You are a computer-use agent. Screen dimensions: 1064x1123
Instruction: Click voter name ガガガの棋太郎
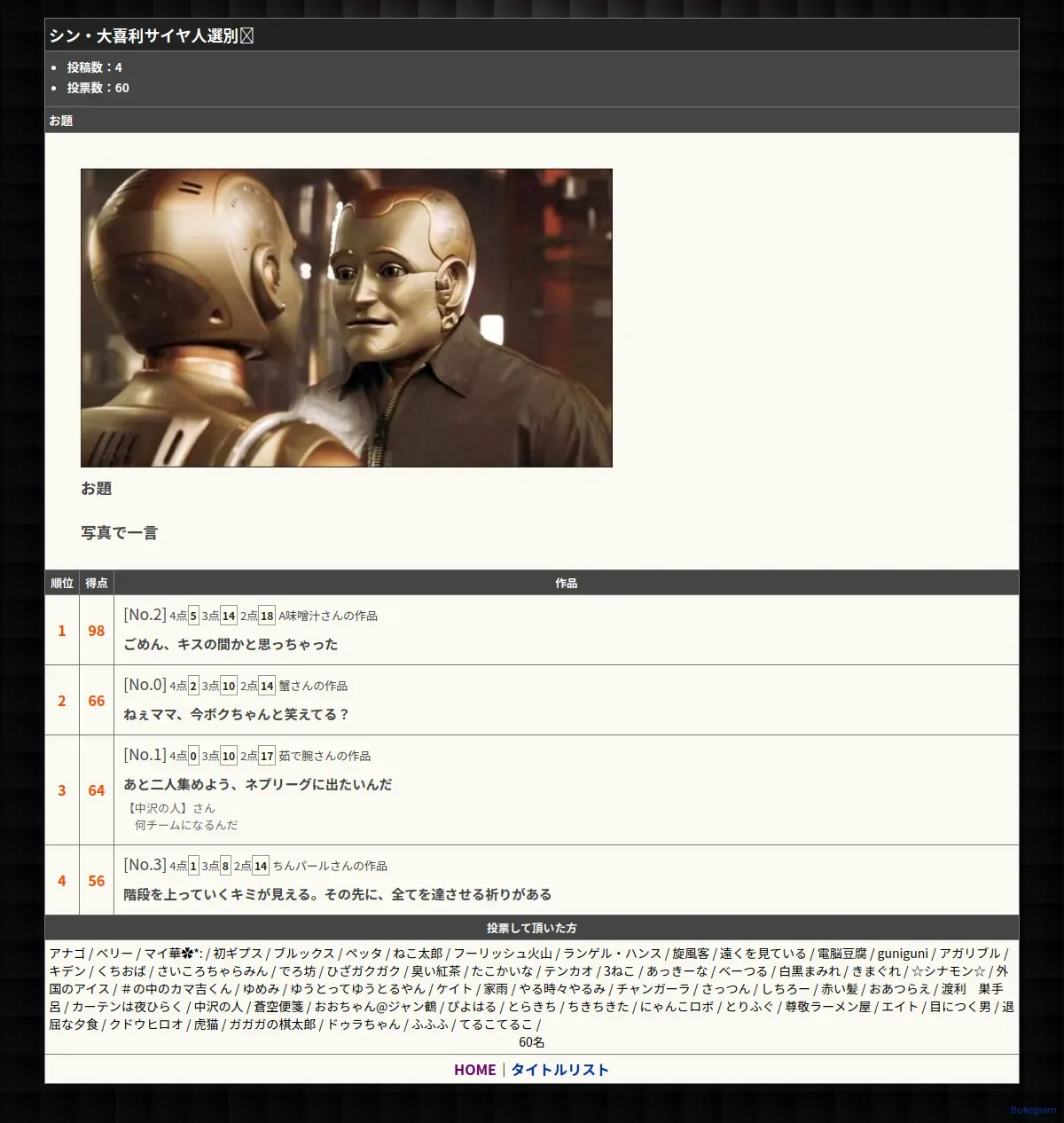pyautogui.click(x=273, y=1025)
